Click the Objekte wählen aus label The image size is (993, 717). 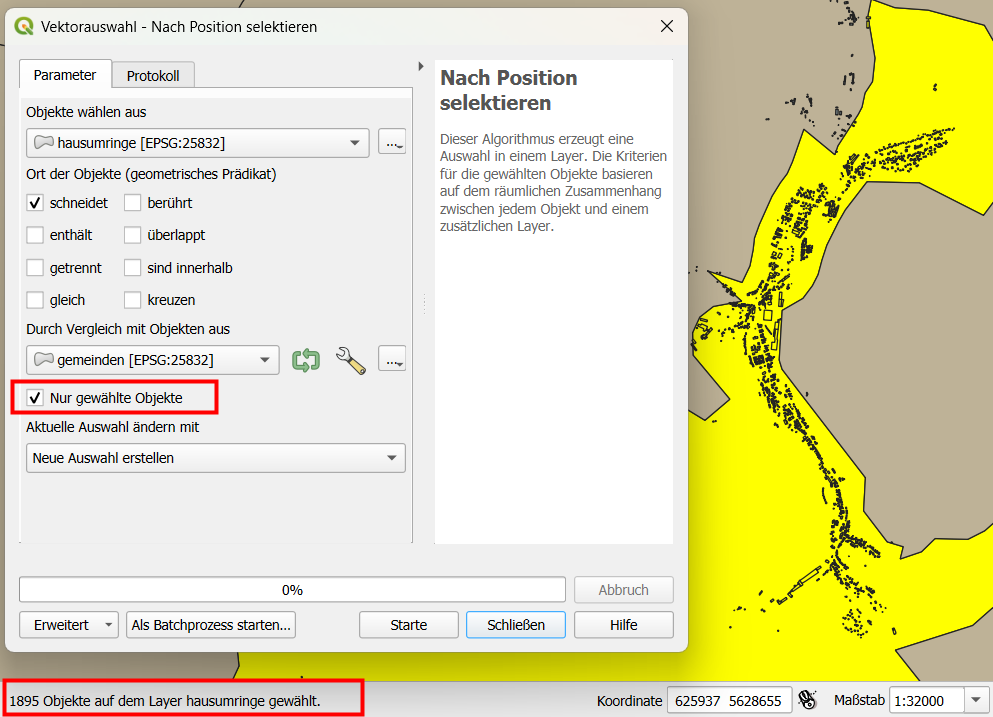pyautogui.click(x=86, y=112)
